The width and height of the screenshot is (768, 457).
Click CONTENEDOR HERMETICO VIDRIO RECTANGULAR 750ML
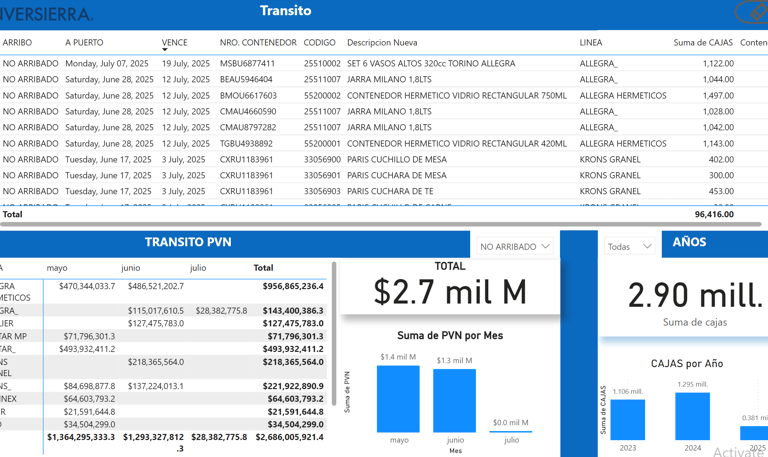tap(456, 96)
